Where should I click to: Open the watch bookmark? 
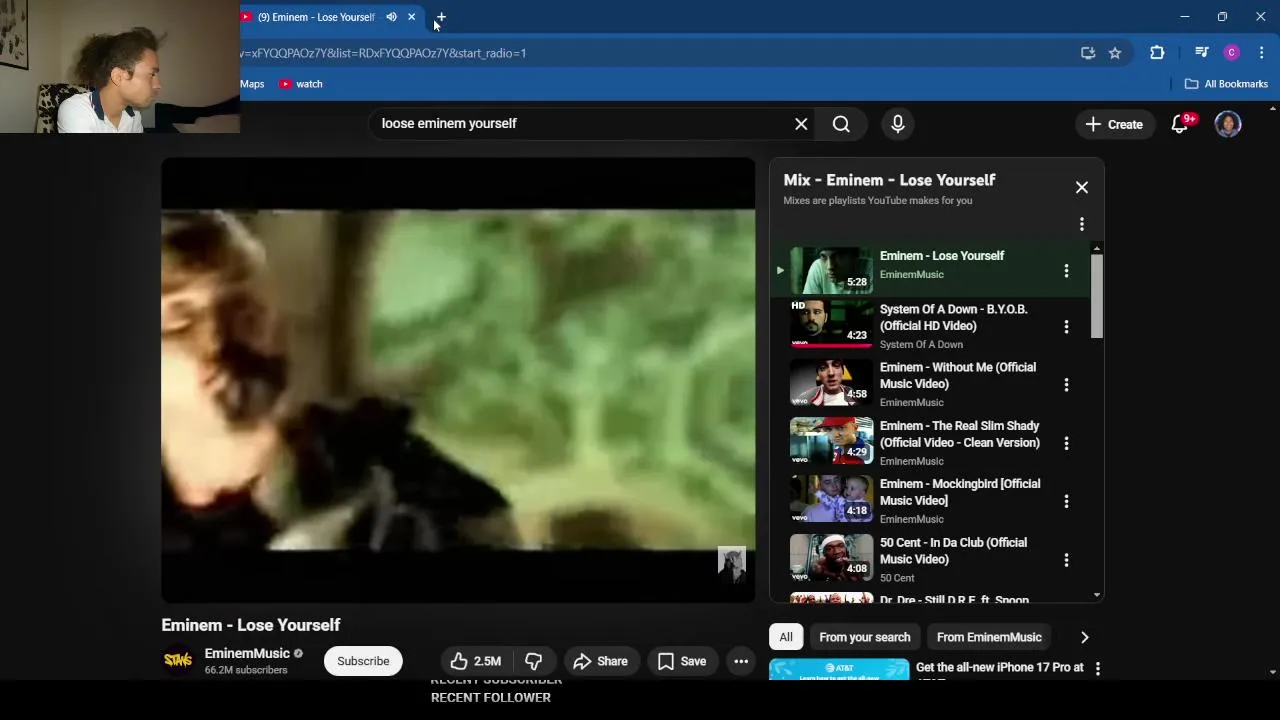click(301, 84)
